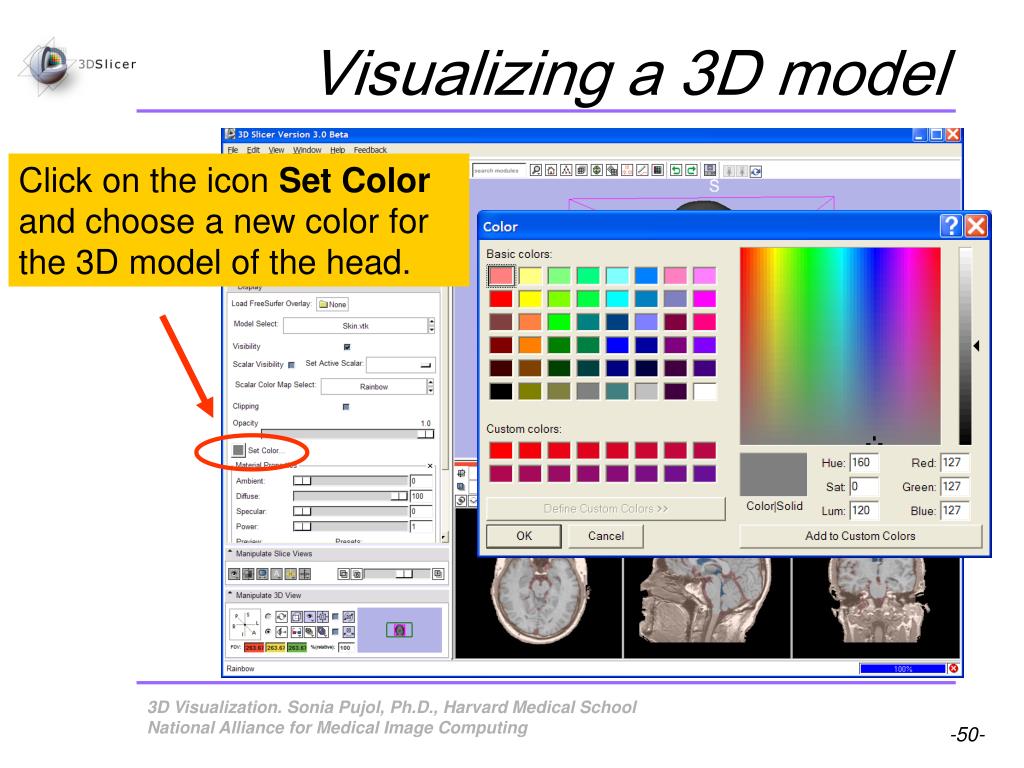Click the blue monitor icon in Manipulate Slice Views
Image resolution: width=1024 pixels, height=768 pixels.
pyautogui.click(x=262, y=574)
